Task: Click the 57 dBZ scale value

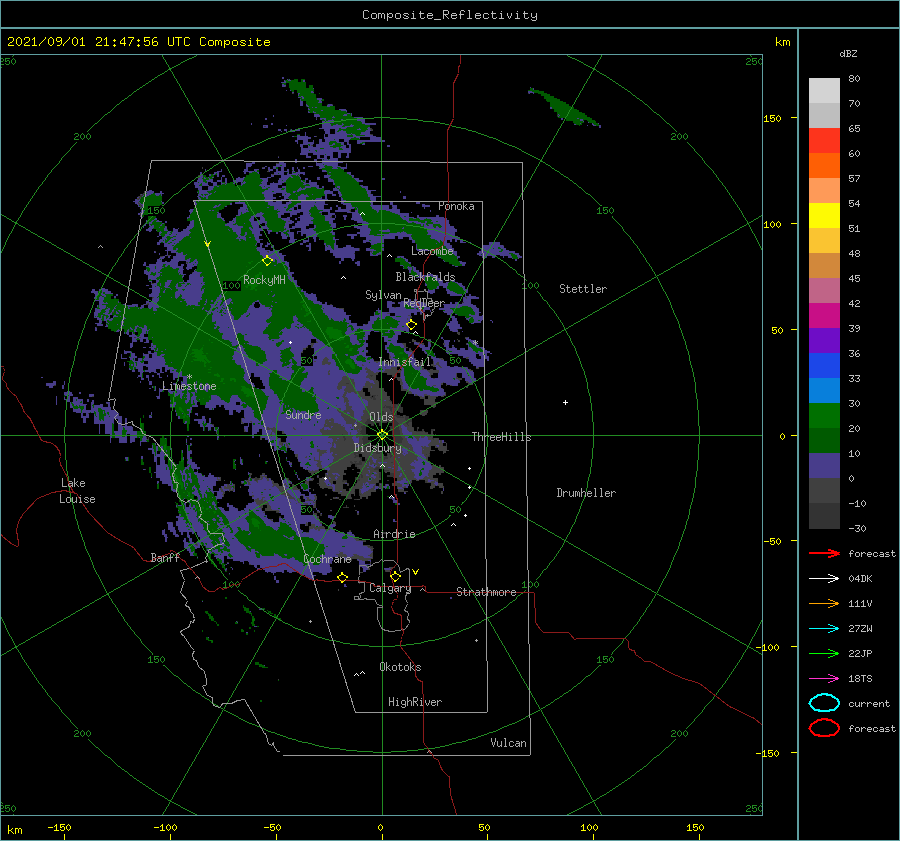Action: click(854, 179)
